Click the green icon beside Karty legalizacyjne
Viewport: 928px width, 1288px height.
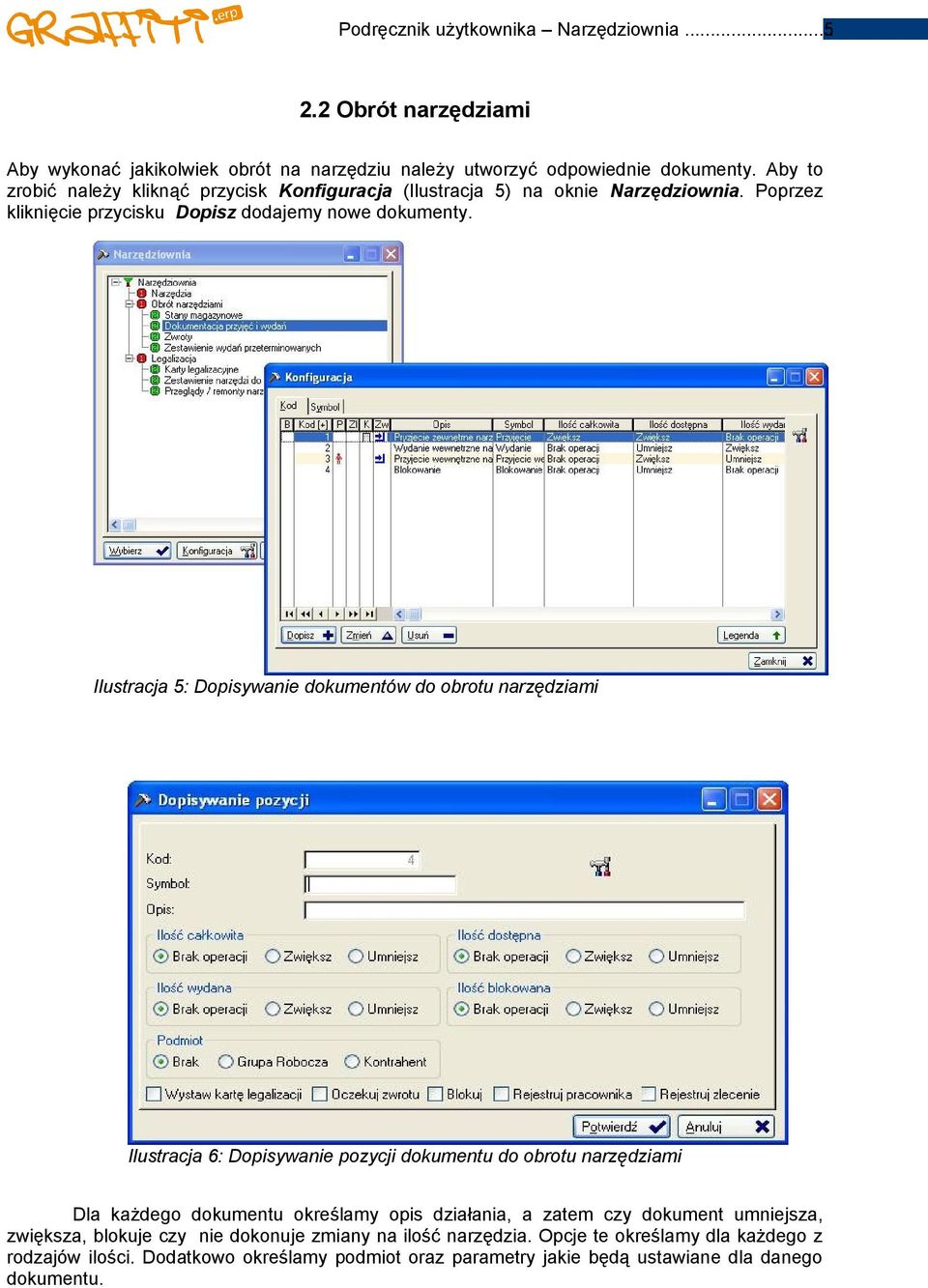[155, 369]
